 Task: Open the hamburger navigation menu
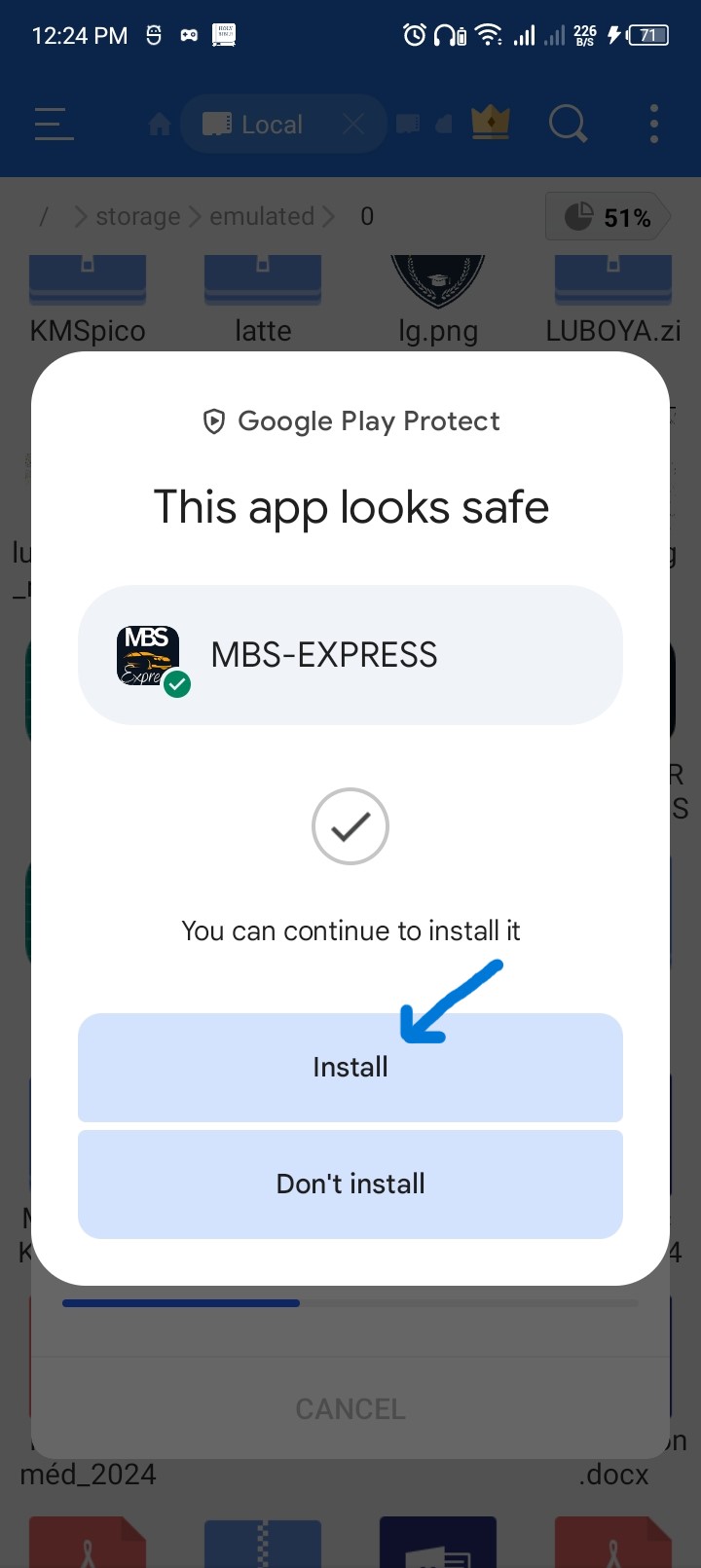[x=54, y=124]
